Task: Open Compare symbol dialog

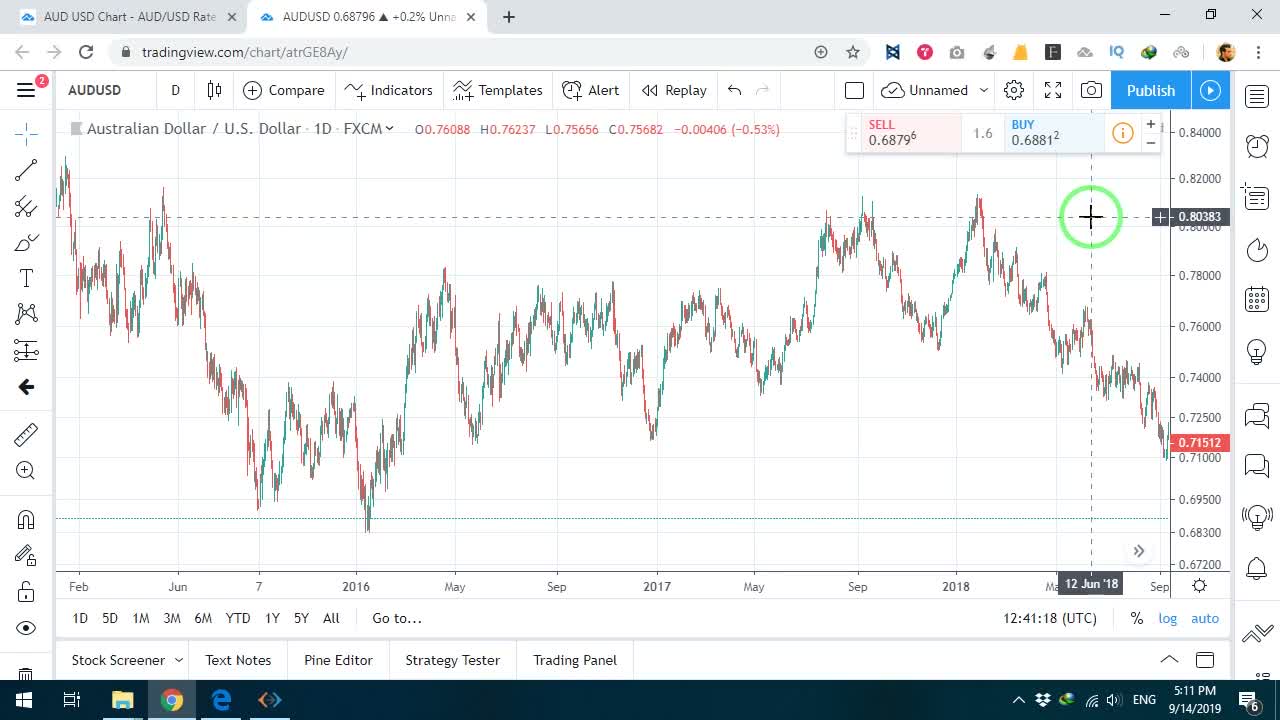Action: (284, 90)
